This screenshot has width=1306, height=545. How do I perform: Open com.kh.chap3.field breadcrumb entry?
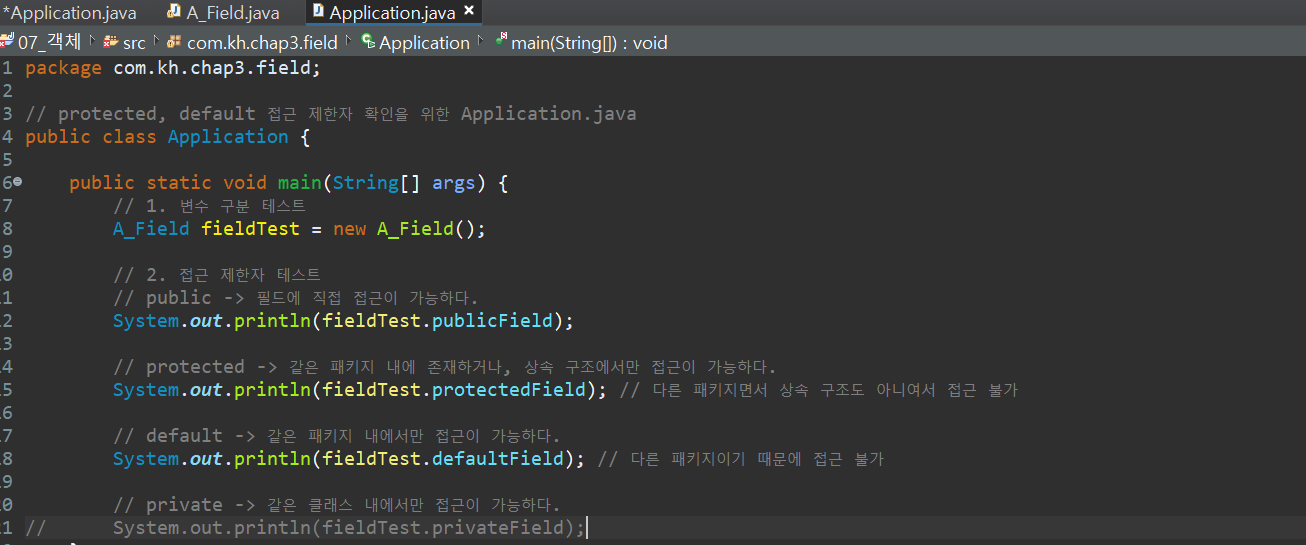click(x=262, y=42)
